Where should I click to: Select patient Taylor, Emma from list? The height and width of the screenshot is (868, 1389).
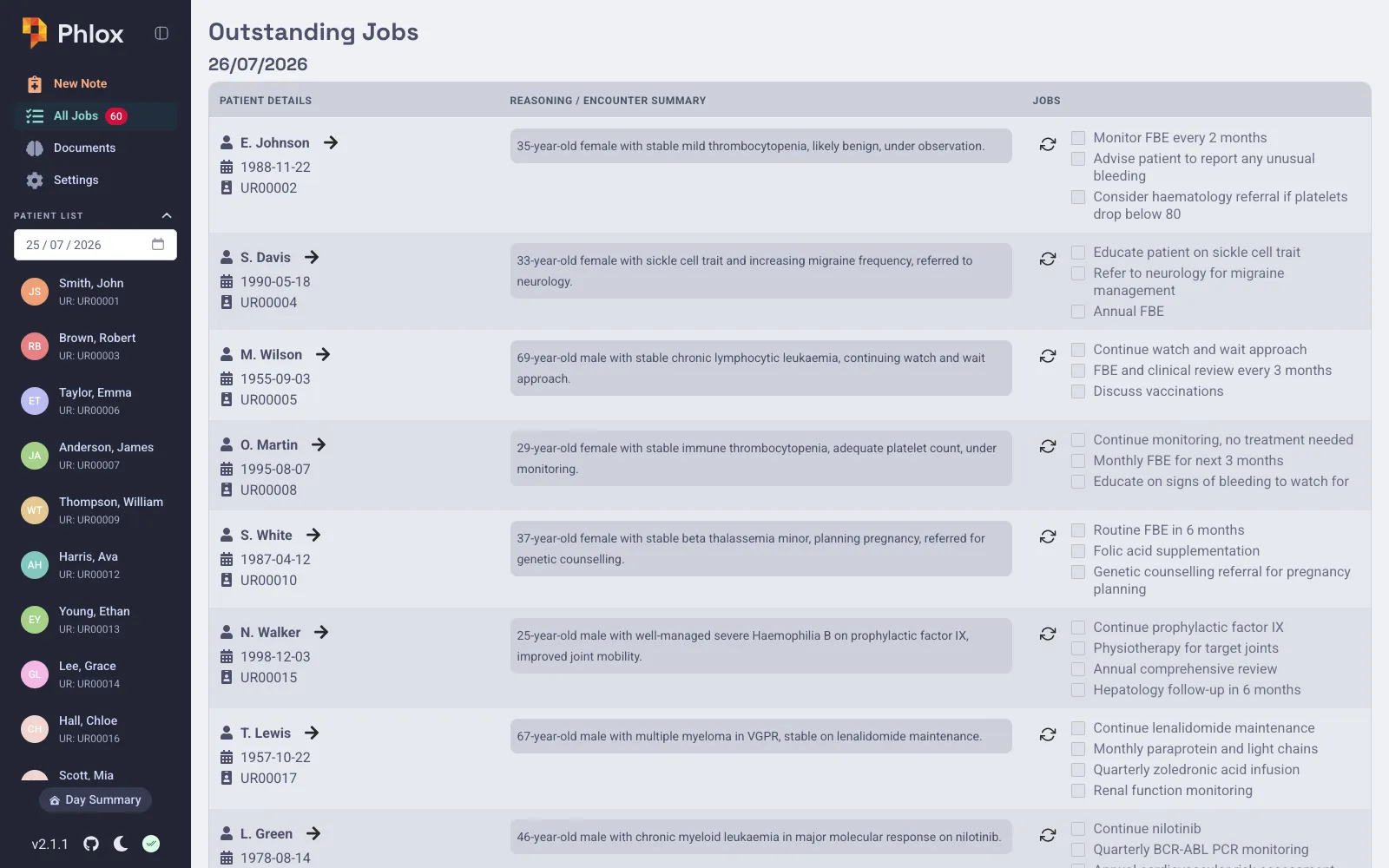(95, 401)
